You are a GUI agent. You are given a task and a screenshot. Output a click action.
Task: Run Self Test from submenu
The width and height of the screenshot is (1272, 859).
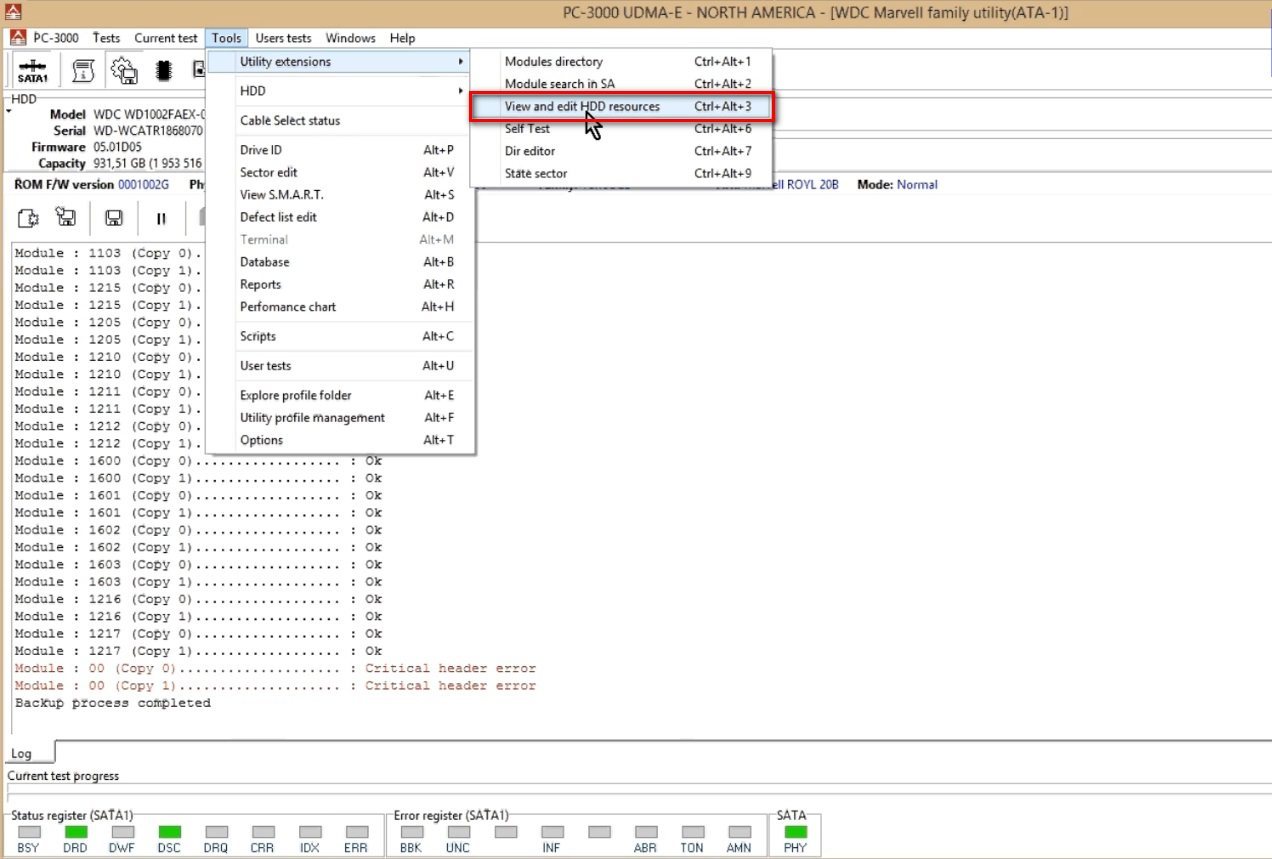[621, 129]
